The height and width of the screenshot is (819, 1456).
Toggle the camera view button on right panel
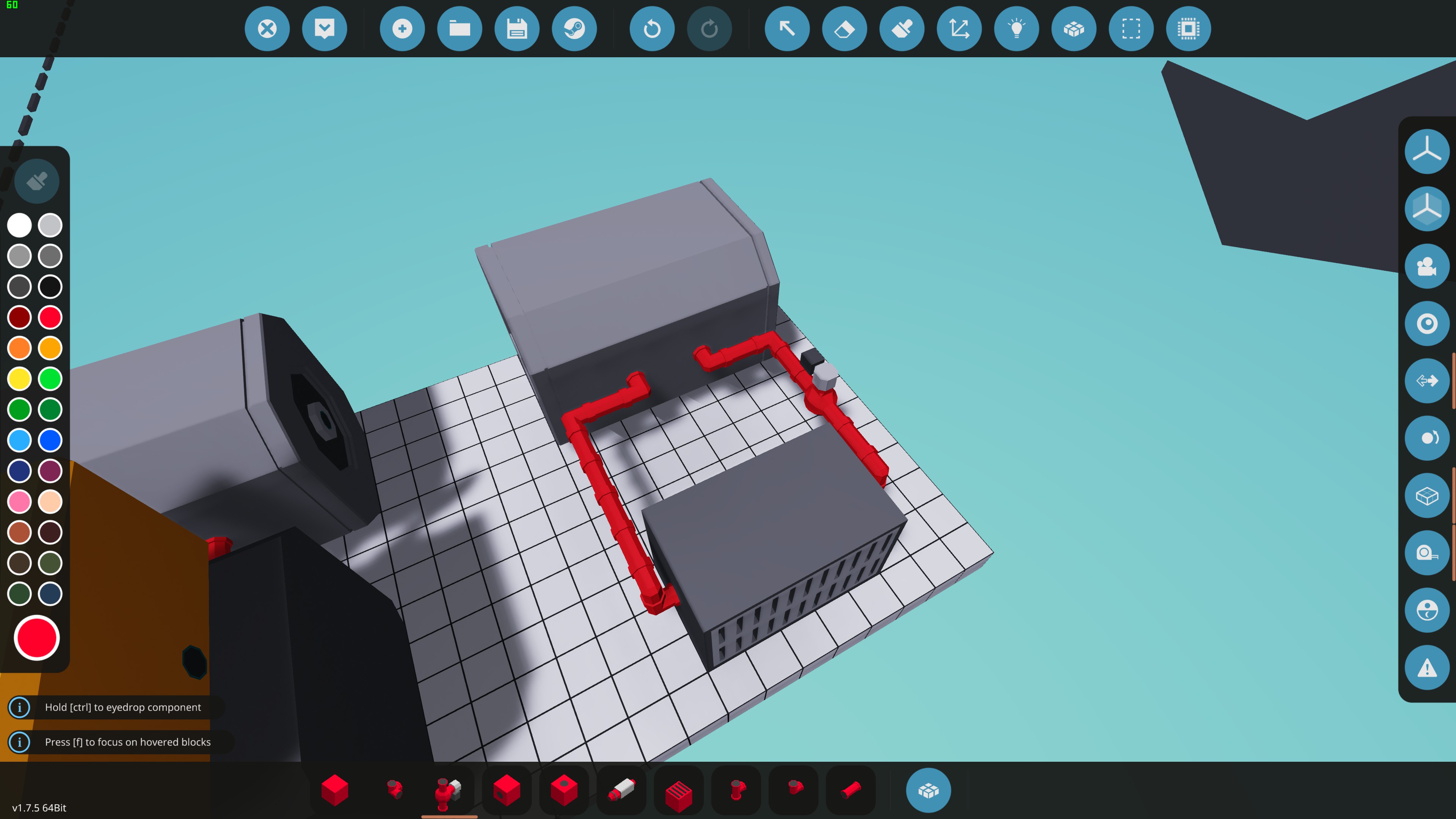click(x=1426, y=266)
